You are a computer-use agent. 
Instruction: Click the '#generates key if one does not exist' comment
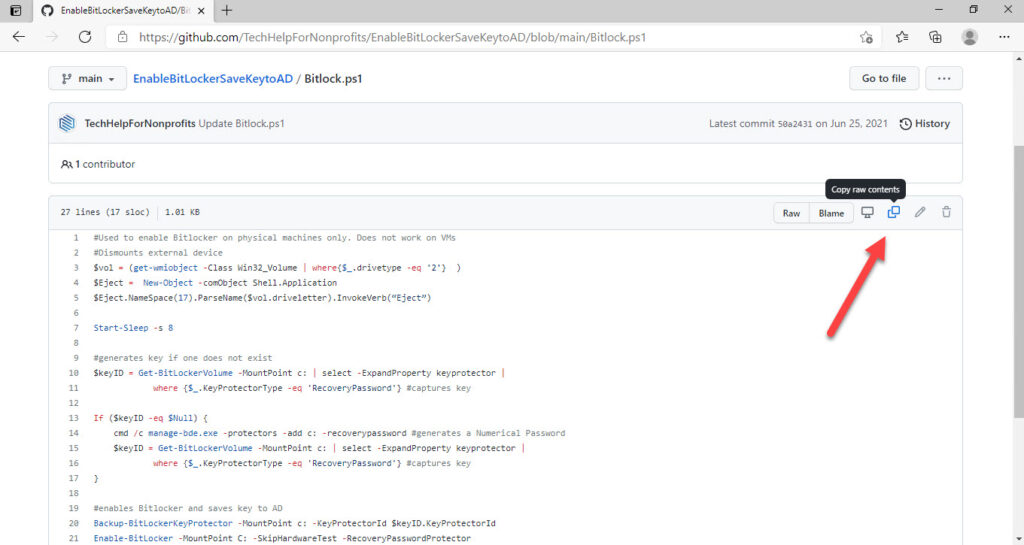(183, 358)
